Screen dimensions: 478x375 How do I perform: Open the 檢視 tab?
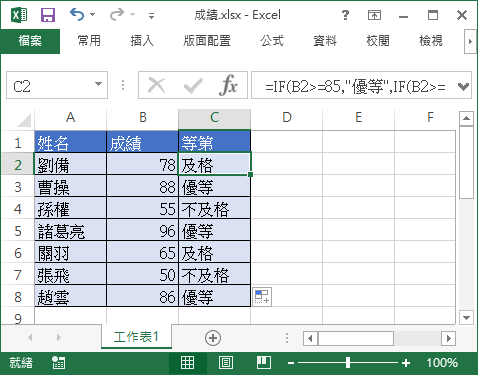coord(431,41)
